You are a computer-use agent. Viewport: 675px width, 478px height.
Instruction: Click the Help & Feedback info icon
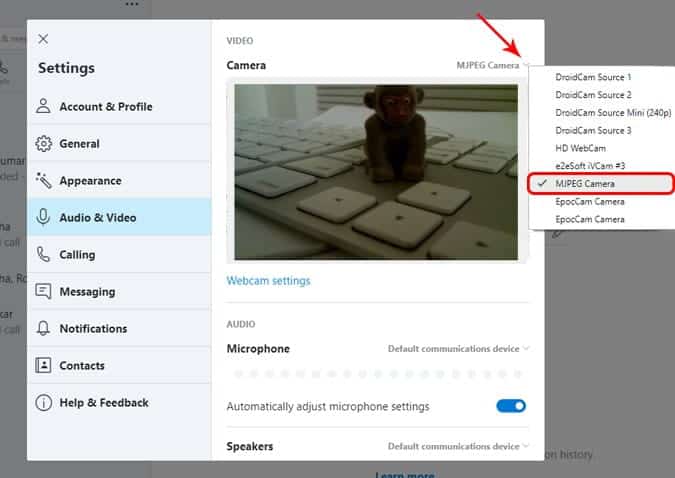[x=43, y=402]
